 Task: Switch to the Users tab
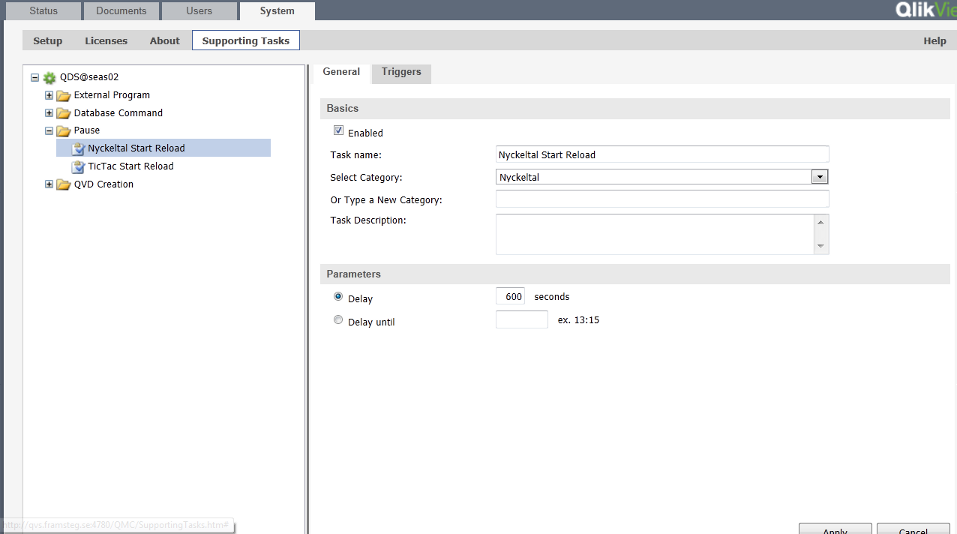click(199, 10)
